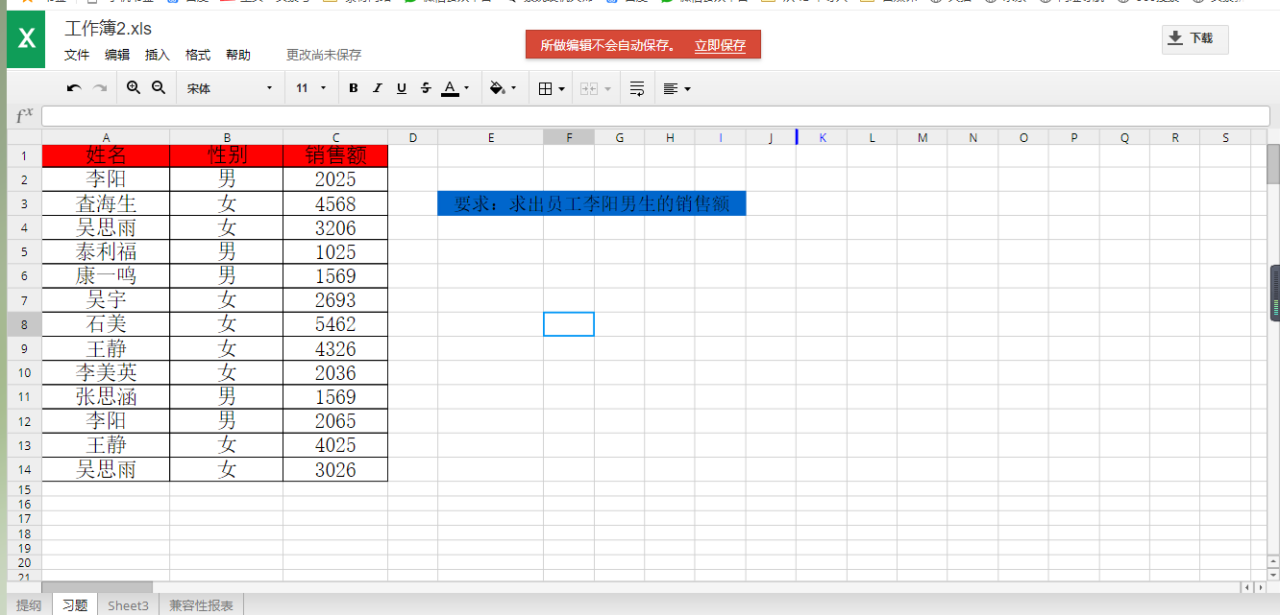Screen dimensions: 1280x615
Task: Select the cell containing 石美
Action: tap(106, 324)
